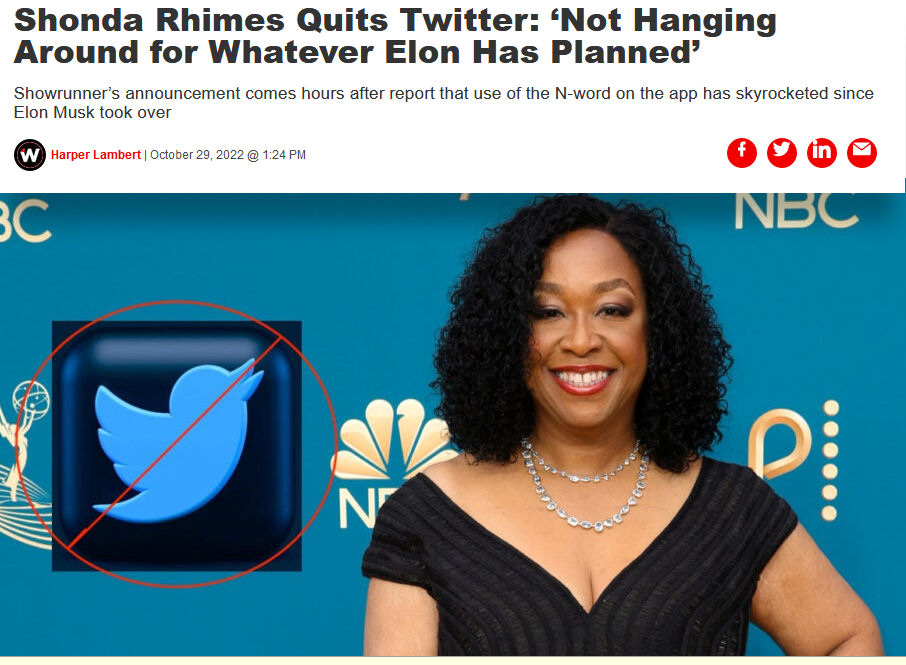Click the word 'Twitter' in the headline
The height and width of the screenshot is (665, 906).
click(470, 20)
